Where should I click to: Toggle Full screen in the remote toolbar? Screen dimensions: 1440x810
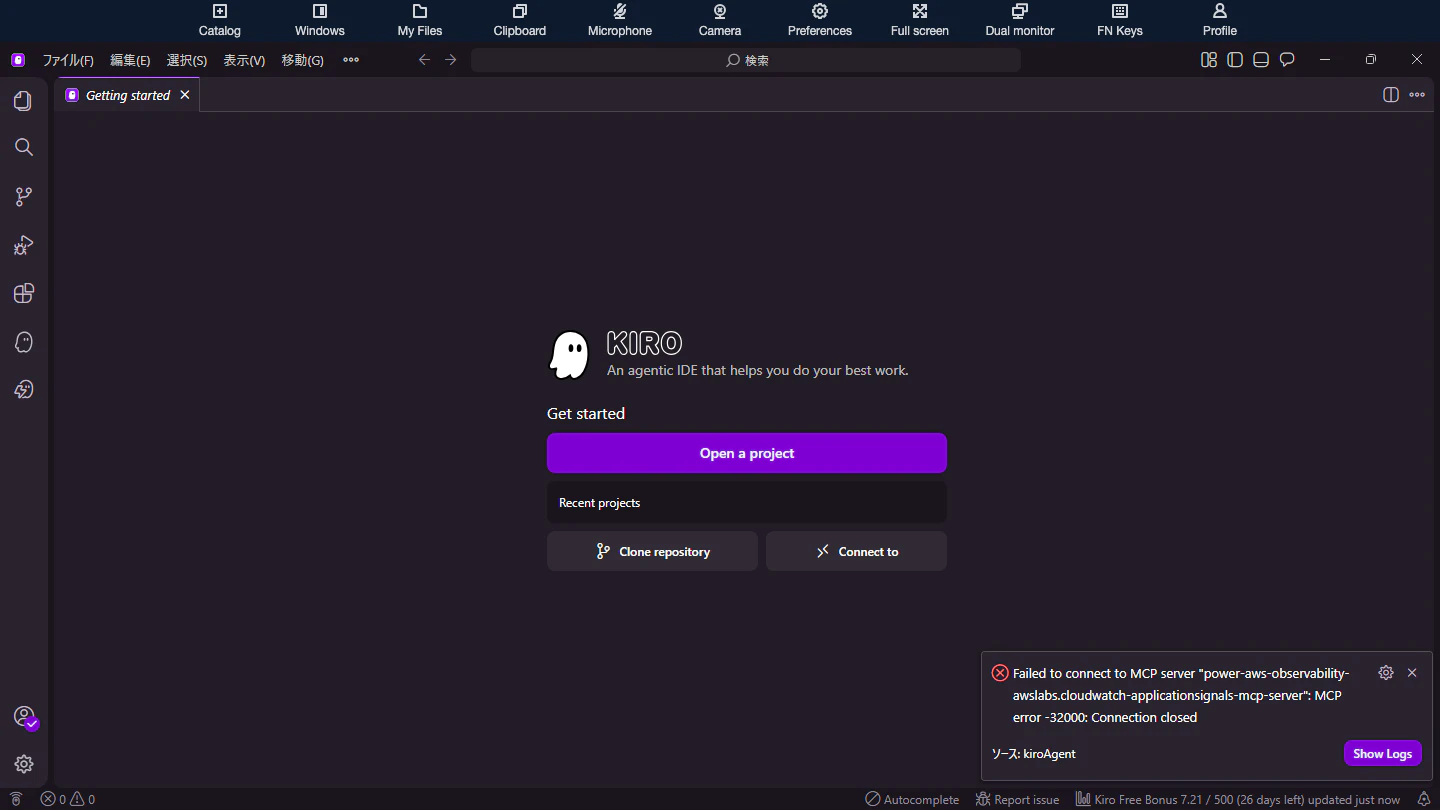(920, 20)
